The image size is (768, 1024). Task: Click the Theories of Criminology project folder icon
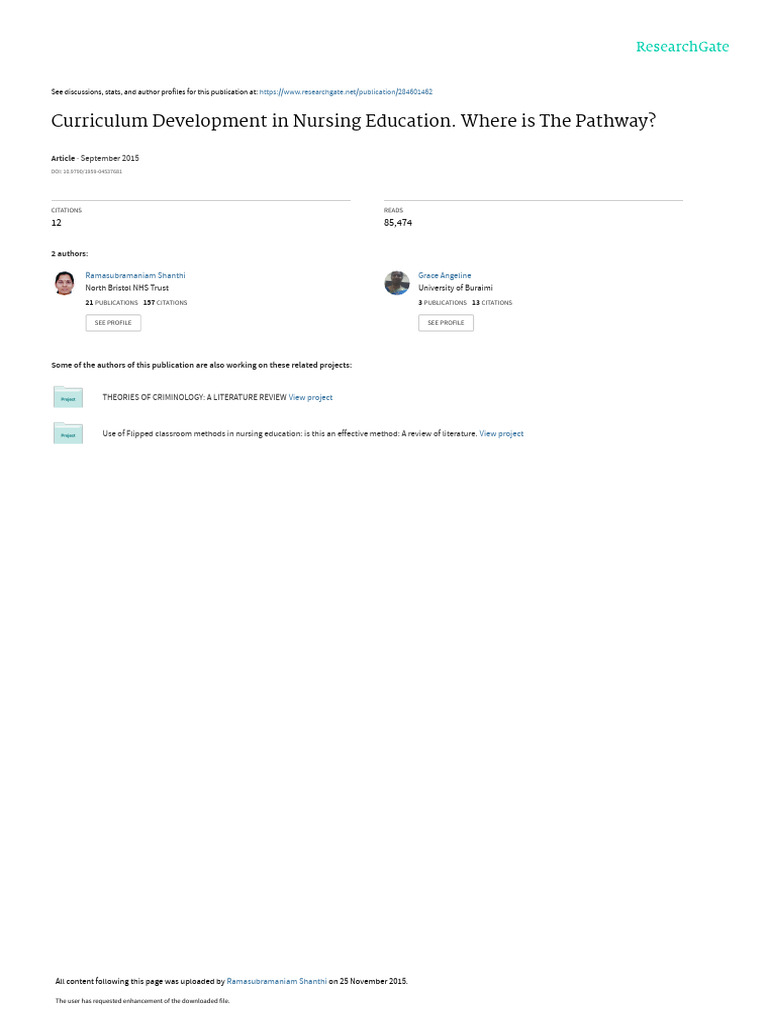click(x=68, y=397)
